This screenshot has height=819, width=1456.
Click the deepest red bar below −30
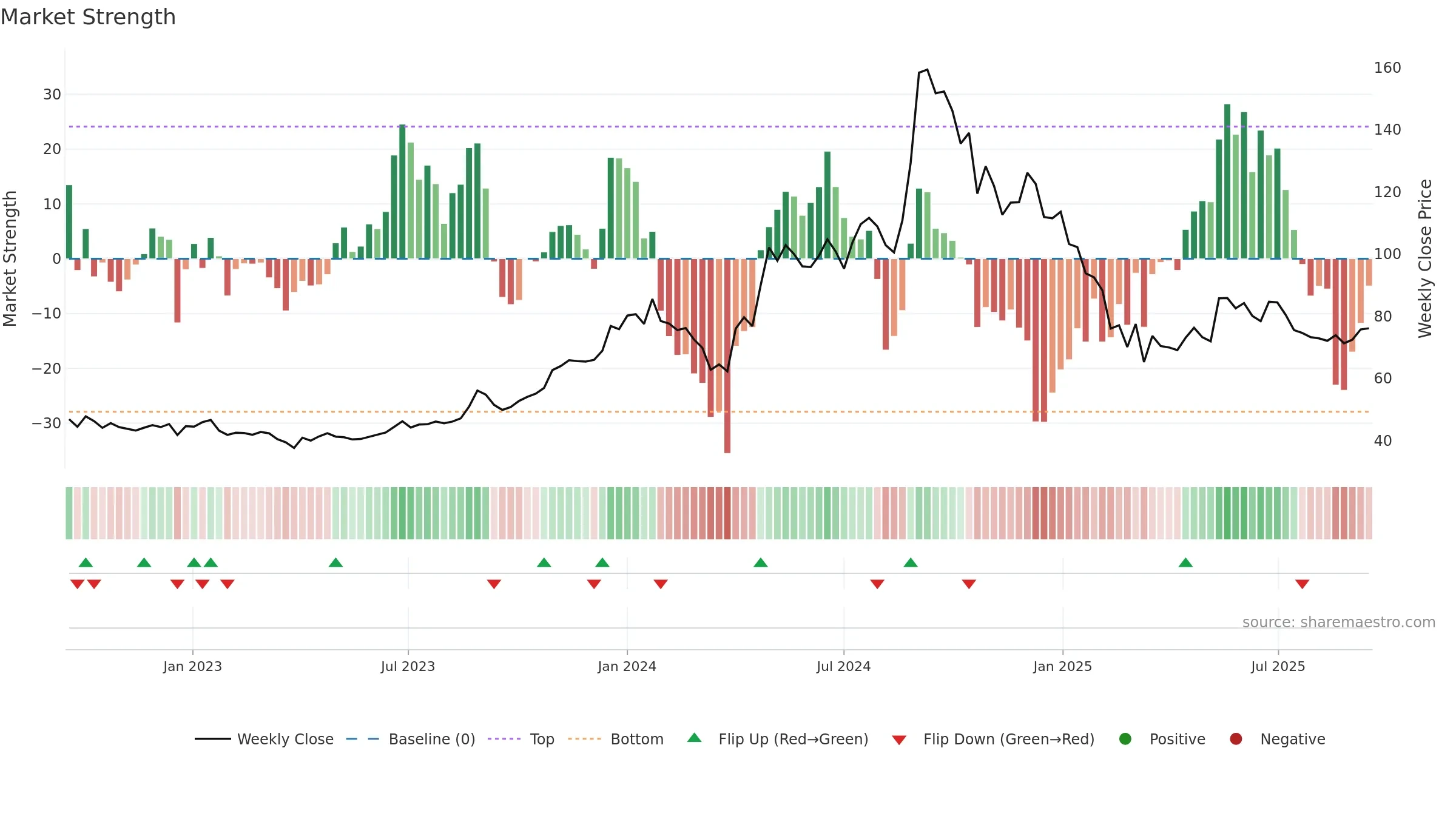pyautogui.click(x=727, y=356)
